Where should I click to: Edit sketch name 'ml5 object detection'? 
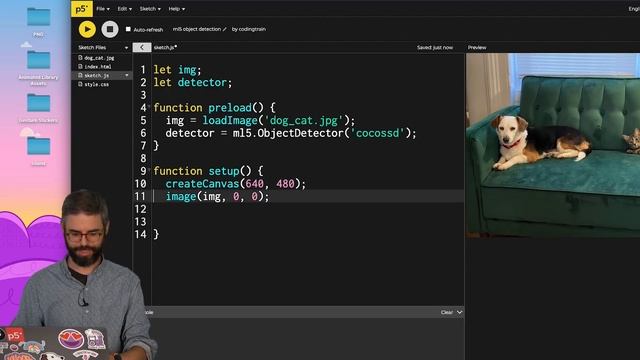(x=197, y=29)
